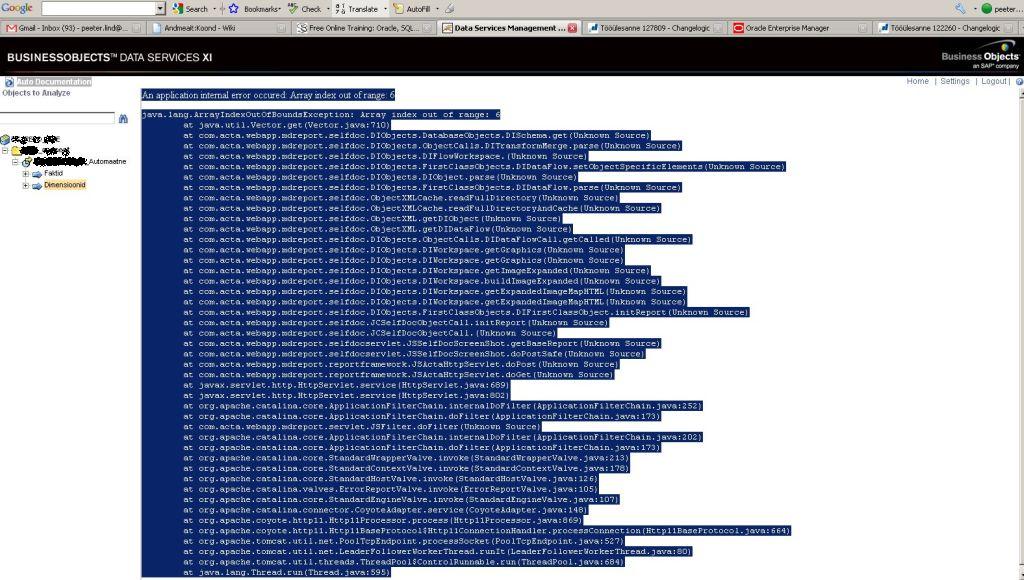Click the Logout link
1024x580 pixels.
tap(994, 82)
